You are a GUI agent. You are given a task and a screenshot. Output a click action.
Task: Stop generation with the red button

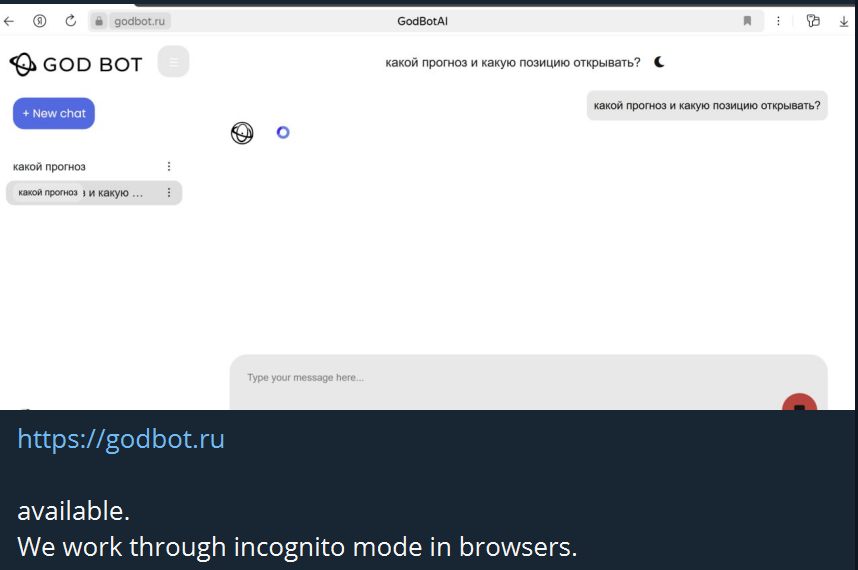(799, 403)
